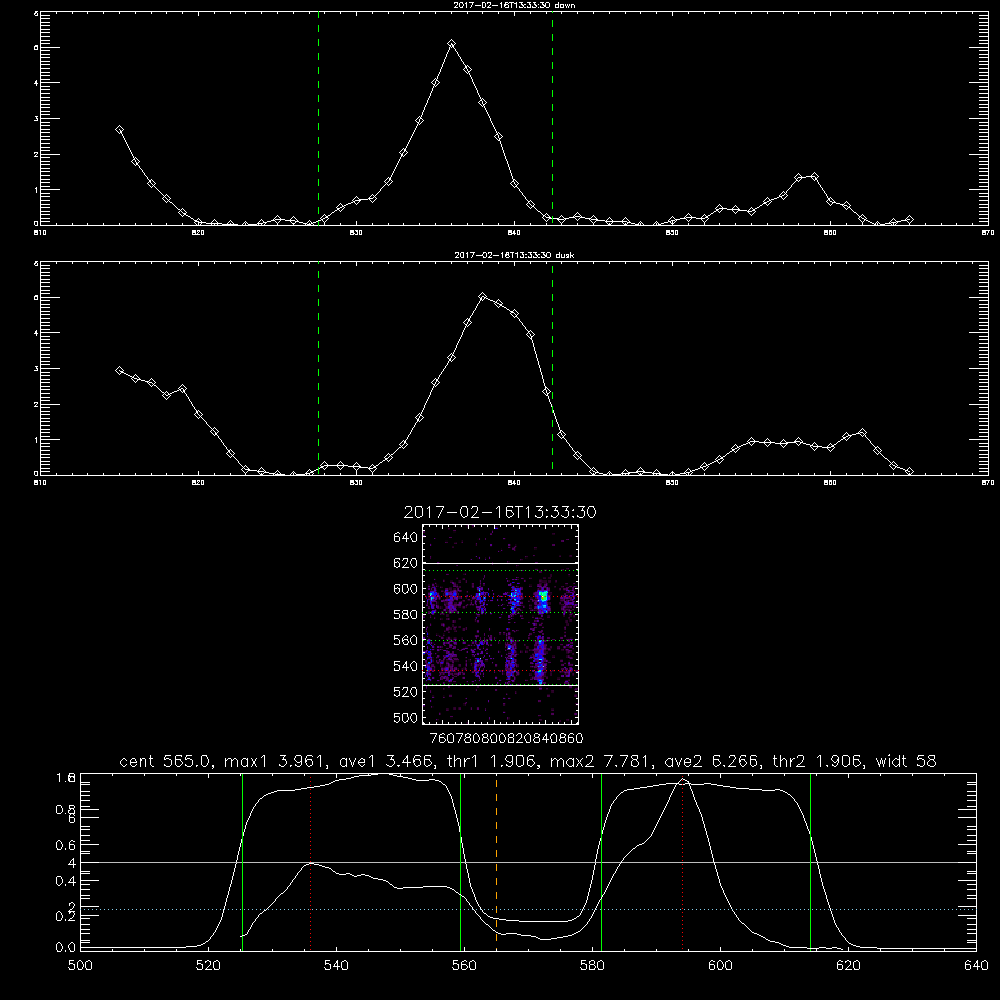The image size is (1000, 1000).
Task: Select the first data diamond in dusk plot
Action: tap(119, 370)
